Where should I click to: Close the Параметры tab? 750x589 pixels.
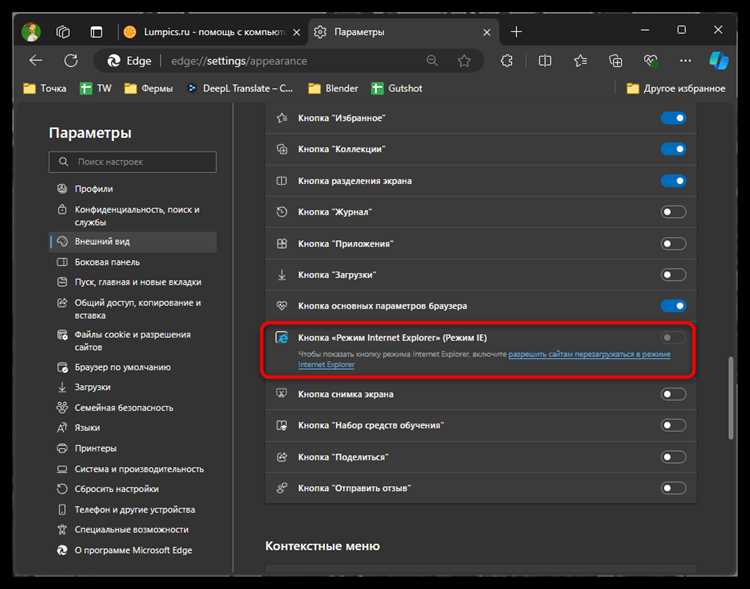tap(486, 32)
